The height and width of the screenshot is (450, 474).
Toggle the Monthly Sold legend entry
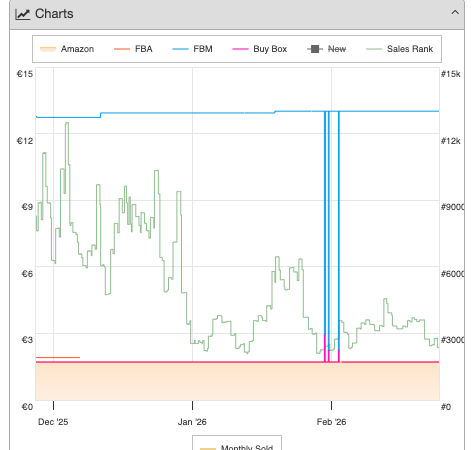237,447
